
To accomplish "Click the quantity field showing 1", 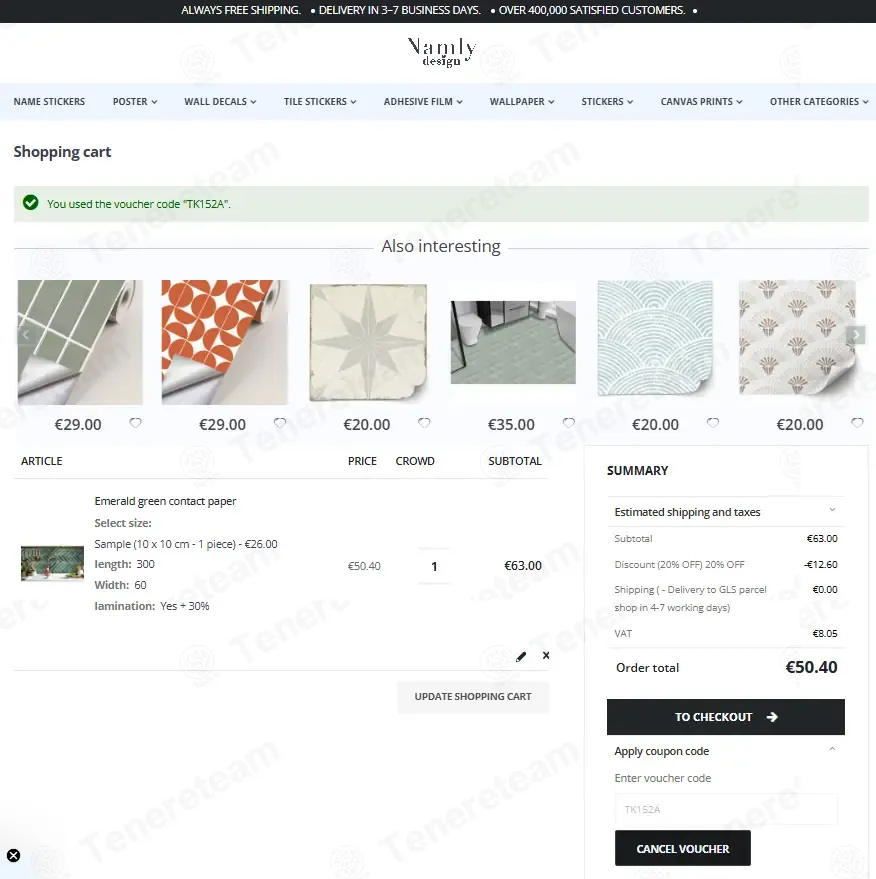I will [434, 566].
